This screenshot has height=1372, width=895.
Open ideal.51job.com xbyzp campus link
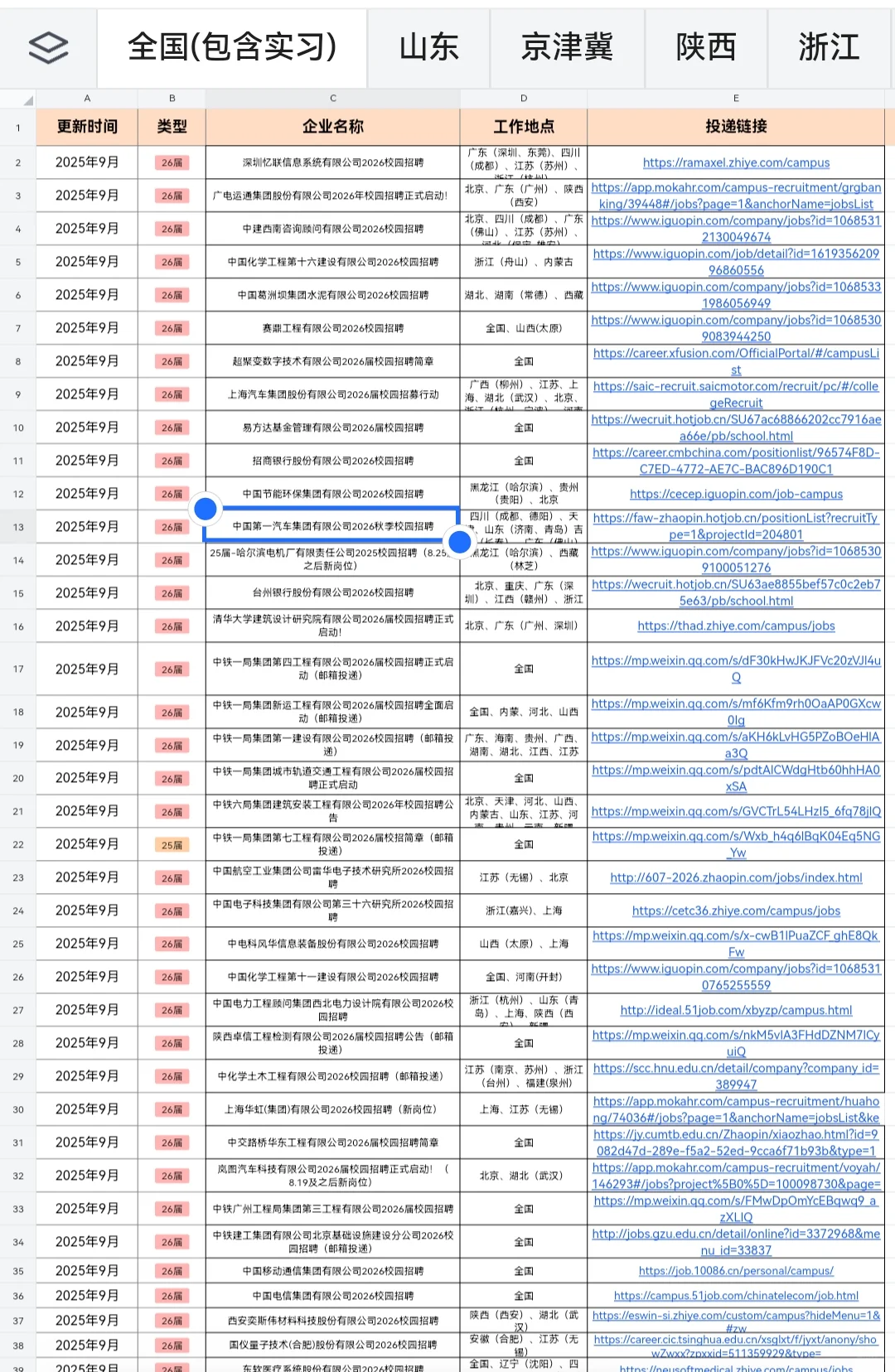click(x=736, y=1010)
